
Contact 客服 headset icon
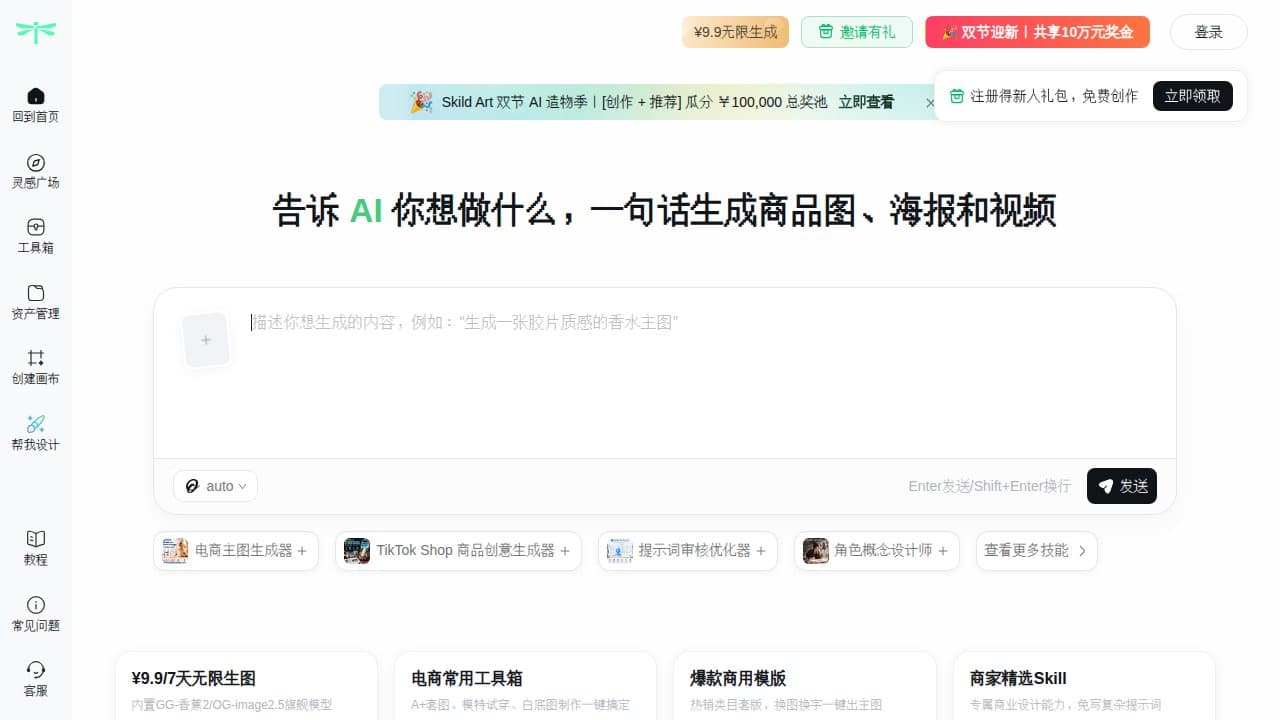[x=36, y=670]
